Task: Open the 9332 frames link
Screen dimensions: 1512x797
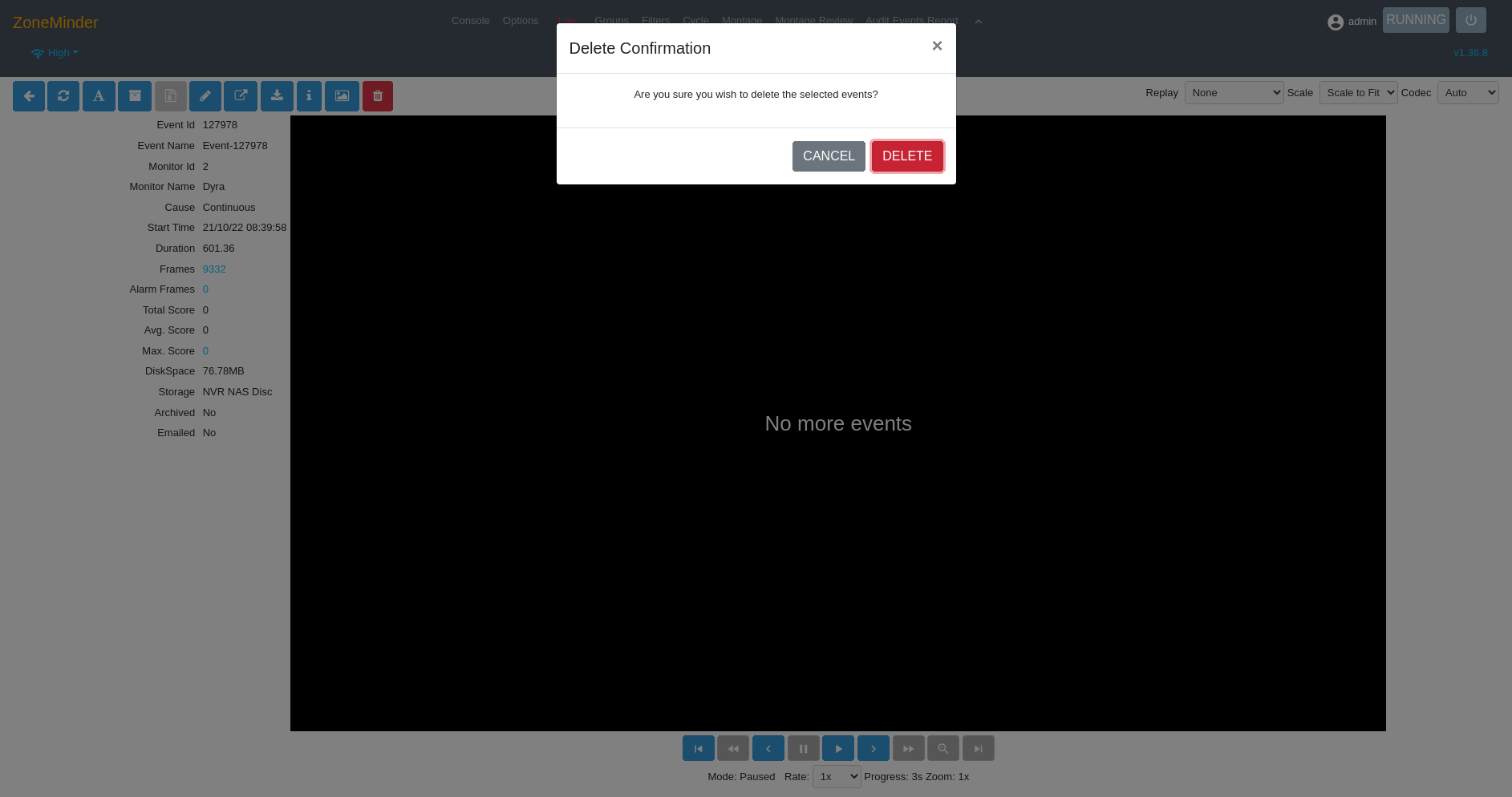Action: click(x=213, y=269)
